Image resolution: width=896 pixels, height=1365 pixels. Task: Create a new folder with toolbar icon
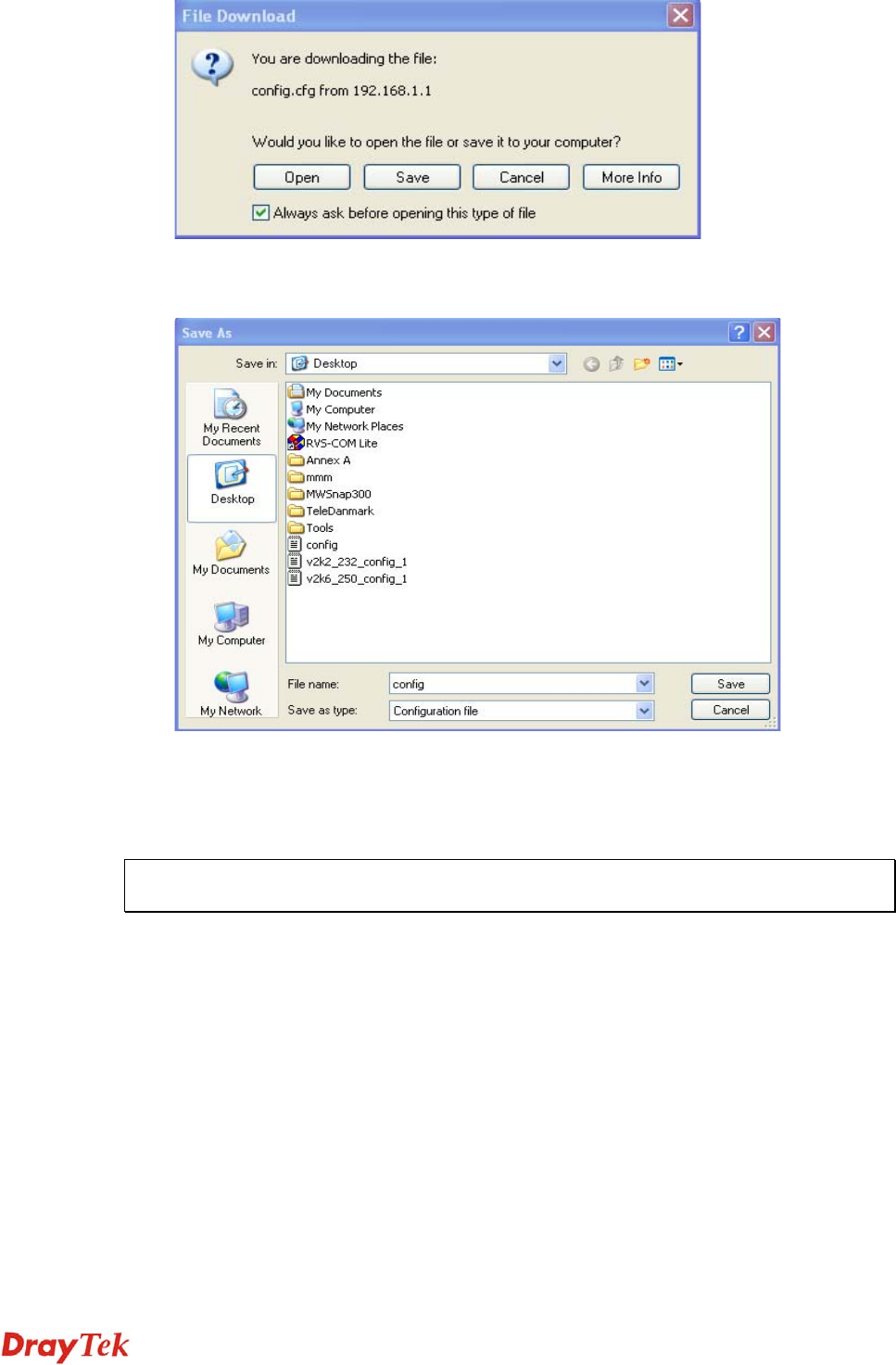click(641, 364)
